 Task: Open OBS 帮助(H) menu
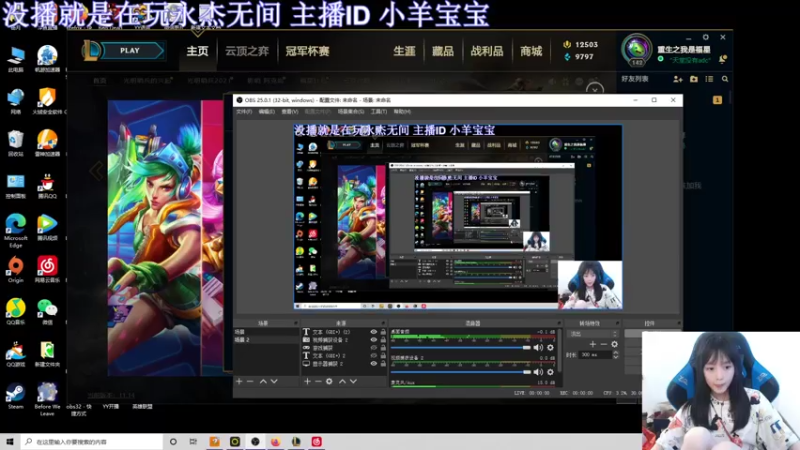[402, 112]
